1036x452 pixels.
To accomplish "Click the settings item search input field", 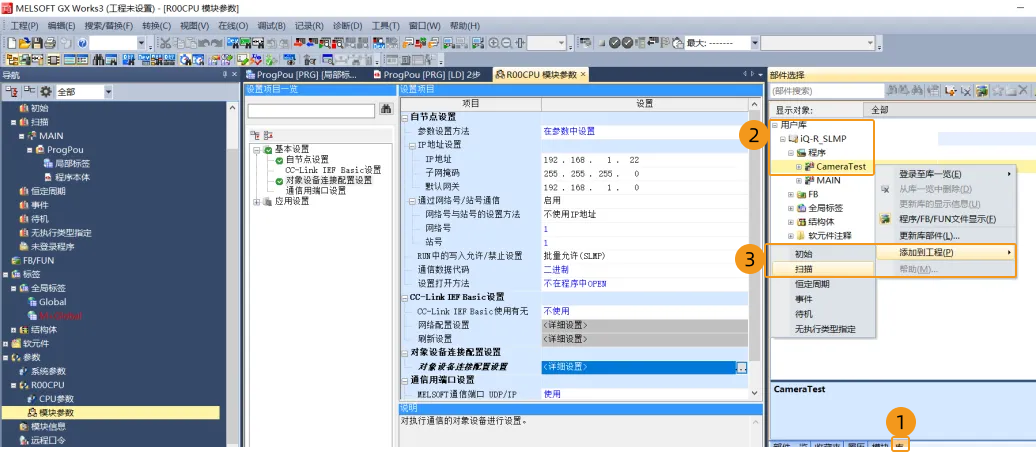I will tap(311, 110).
